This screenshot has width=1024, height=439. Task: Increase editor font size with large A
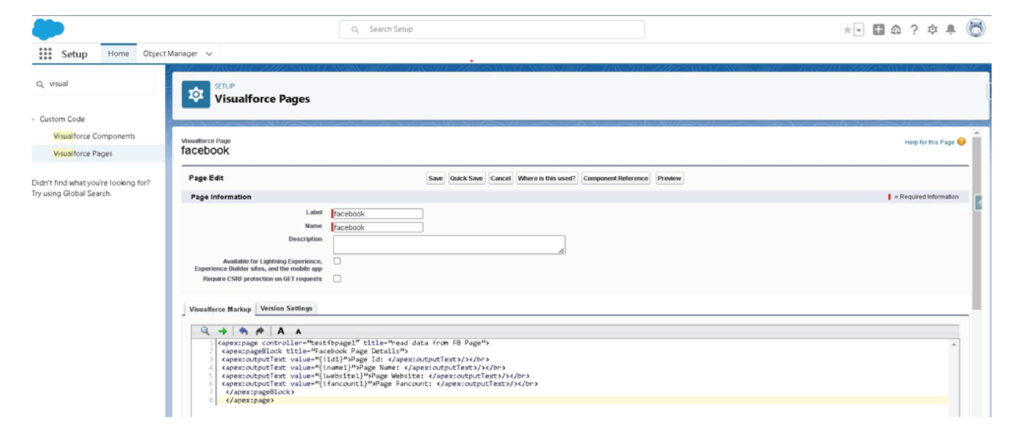281,331
